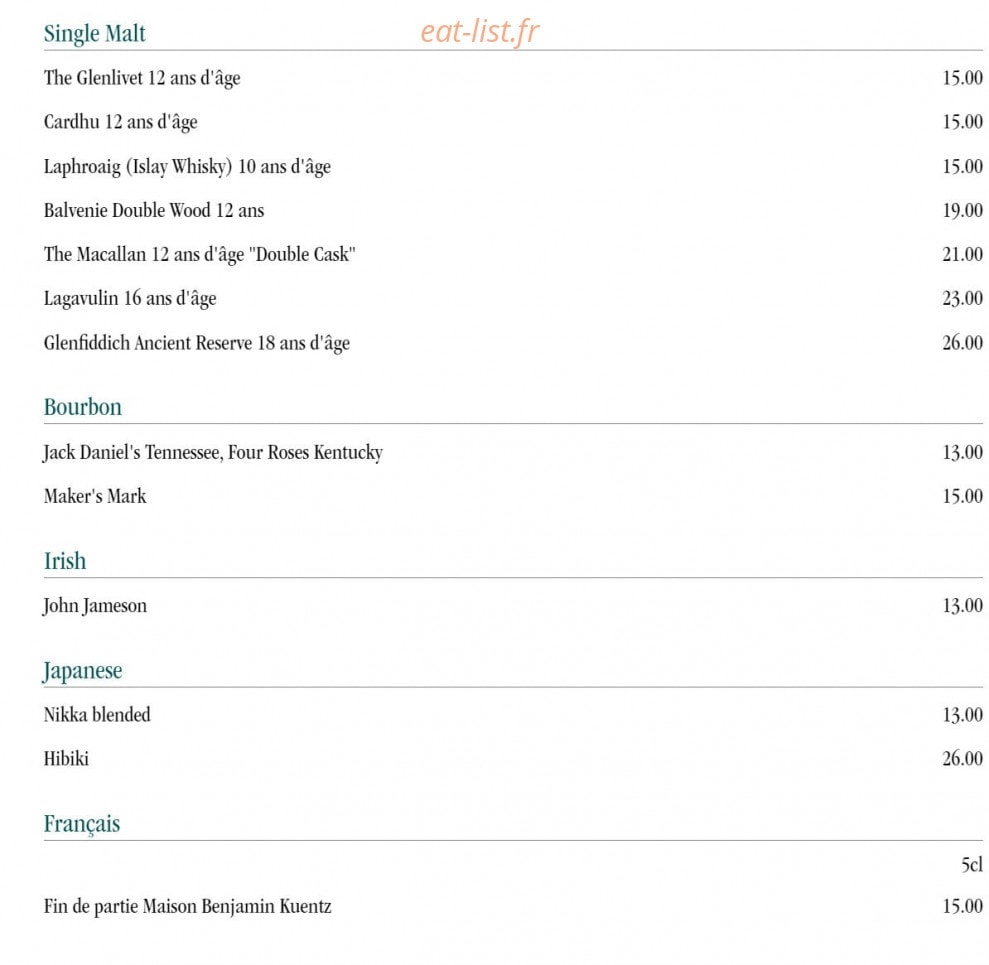Click the eat-list.fr watermark link

point(479,32)
